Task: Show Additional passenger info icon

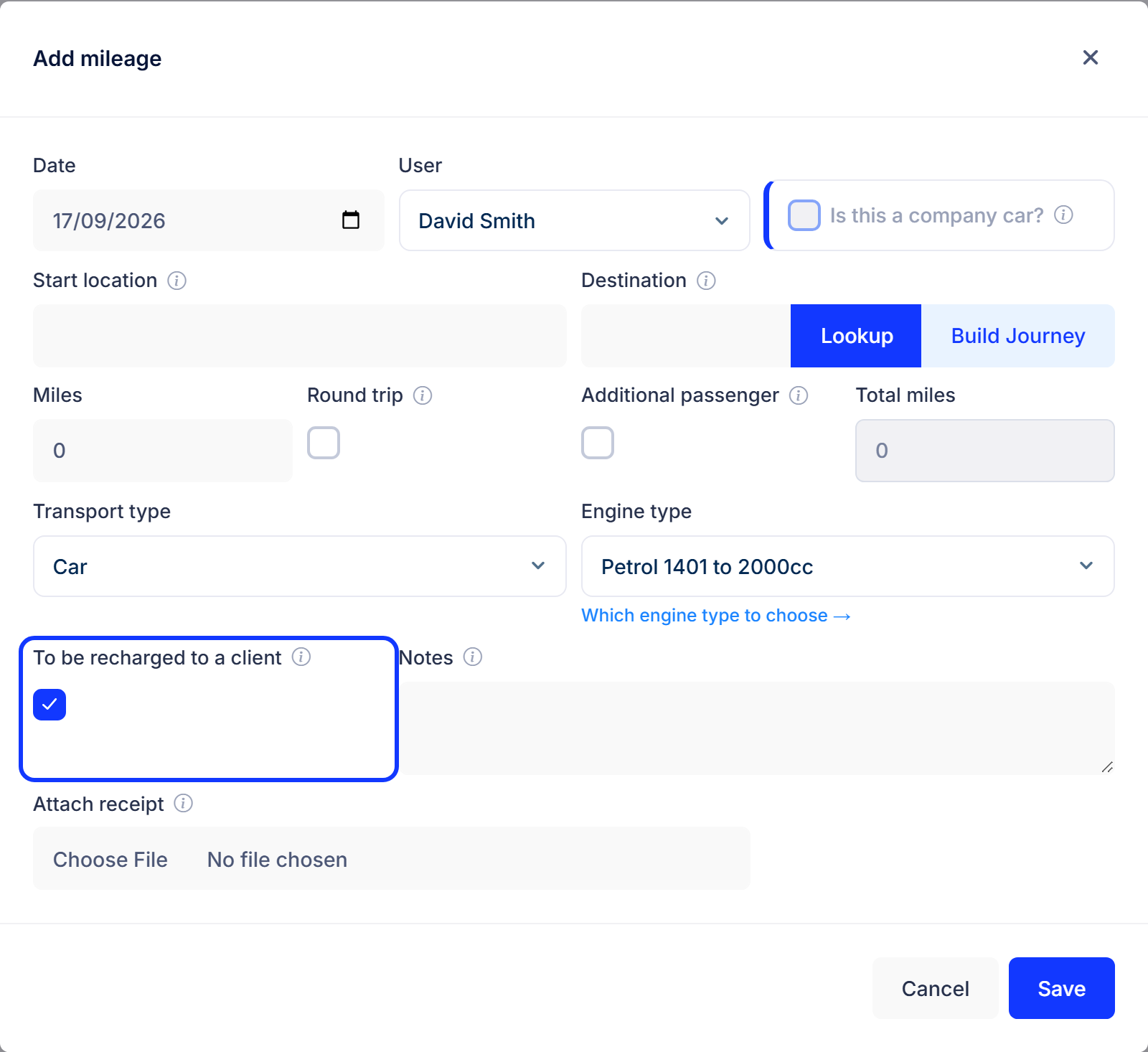Action: [799, 395]
